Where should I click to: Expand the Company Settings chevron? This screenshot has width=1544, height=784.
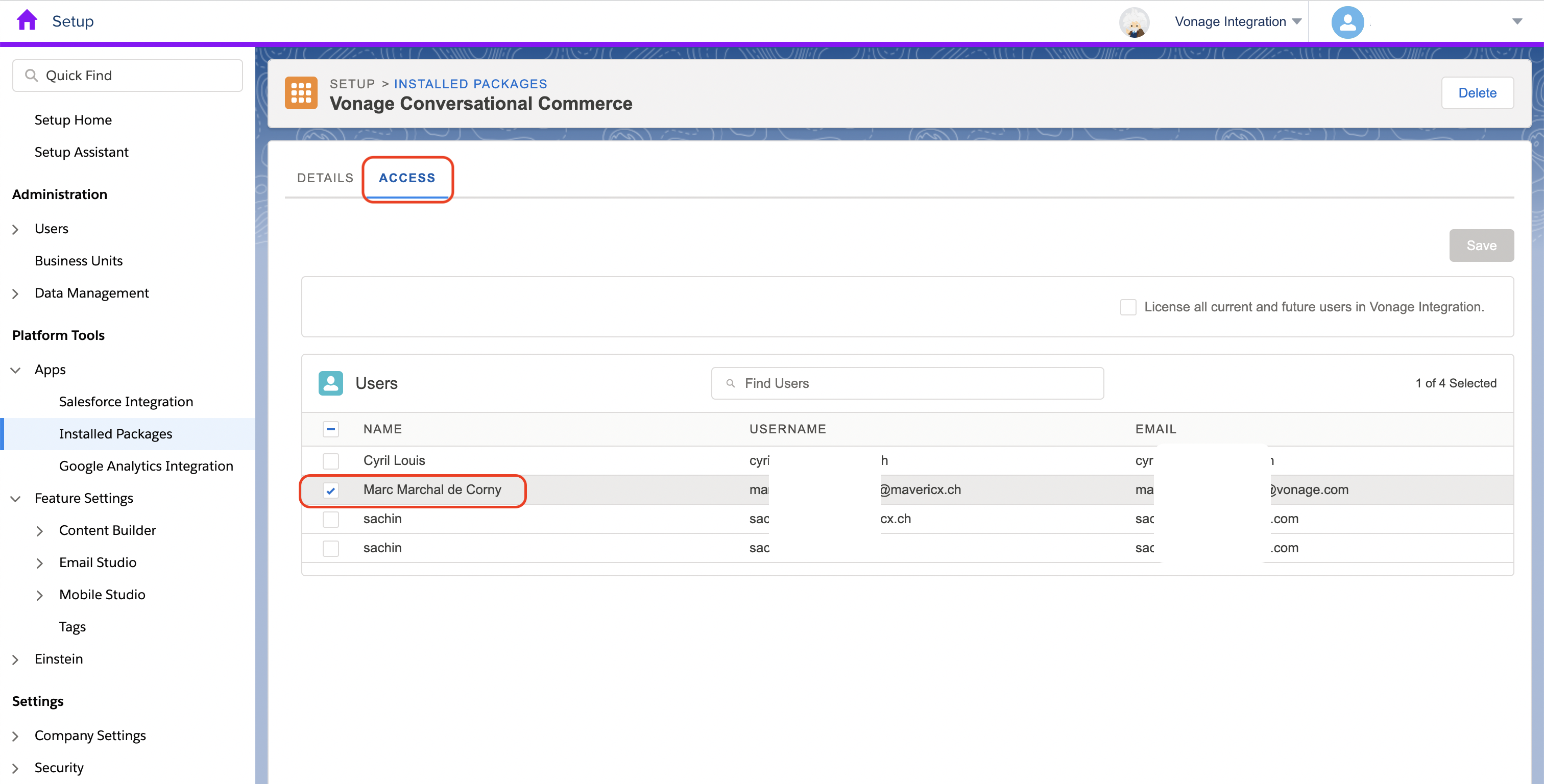[15, 736]
